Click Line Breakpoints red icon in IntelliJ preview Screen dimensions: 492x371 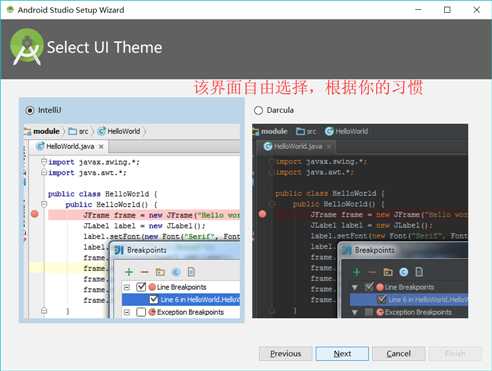pos(152,287)
